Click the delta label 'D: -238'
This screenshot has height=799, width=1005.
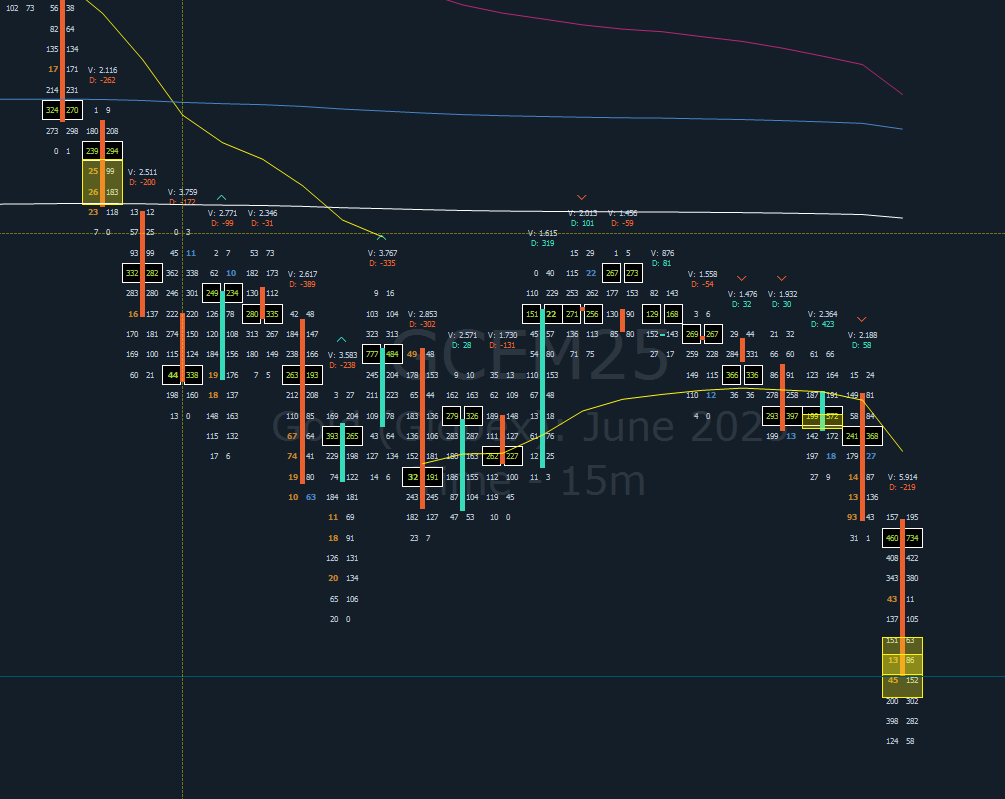(342, 365)
